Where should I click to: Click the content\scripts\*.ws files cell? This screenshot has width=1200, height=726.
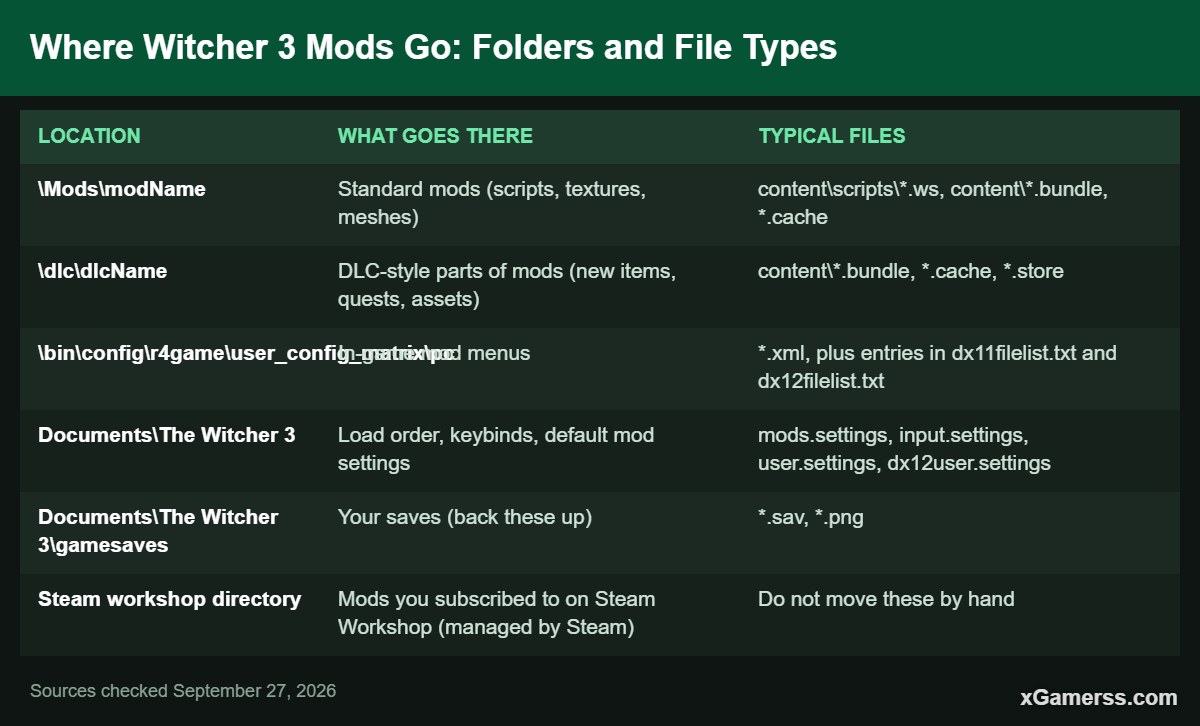932,203
